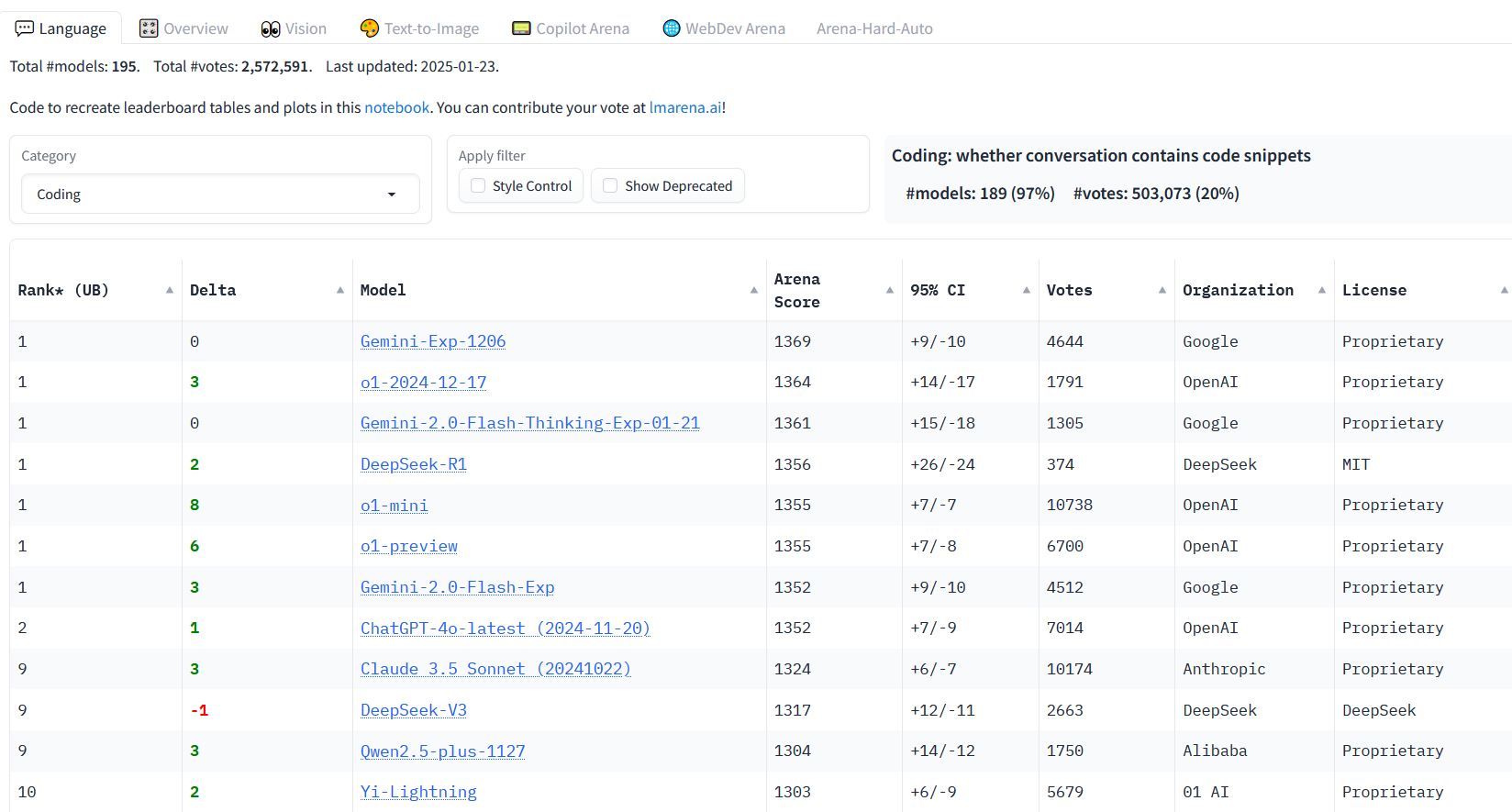Visit the lmarena.ai link
This screenshot has width=1512, height=812.
point(685,107)
